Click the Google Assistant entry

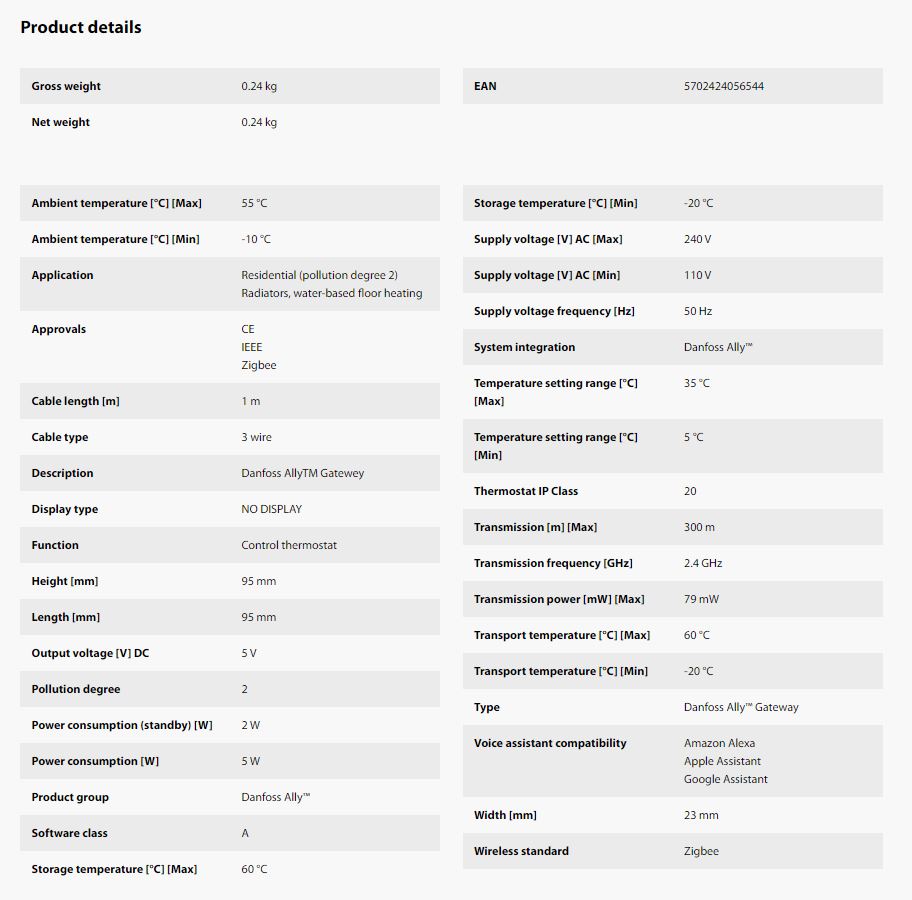(725, 779)
